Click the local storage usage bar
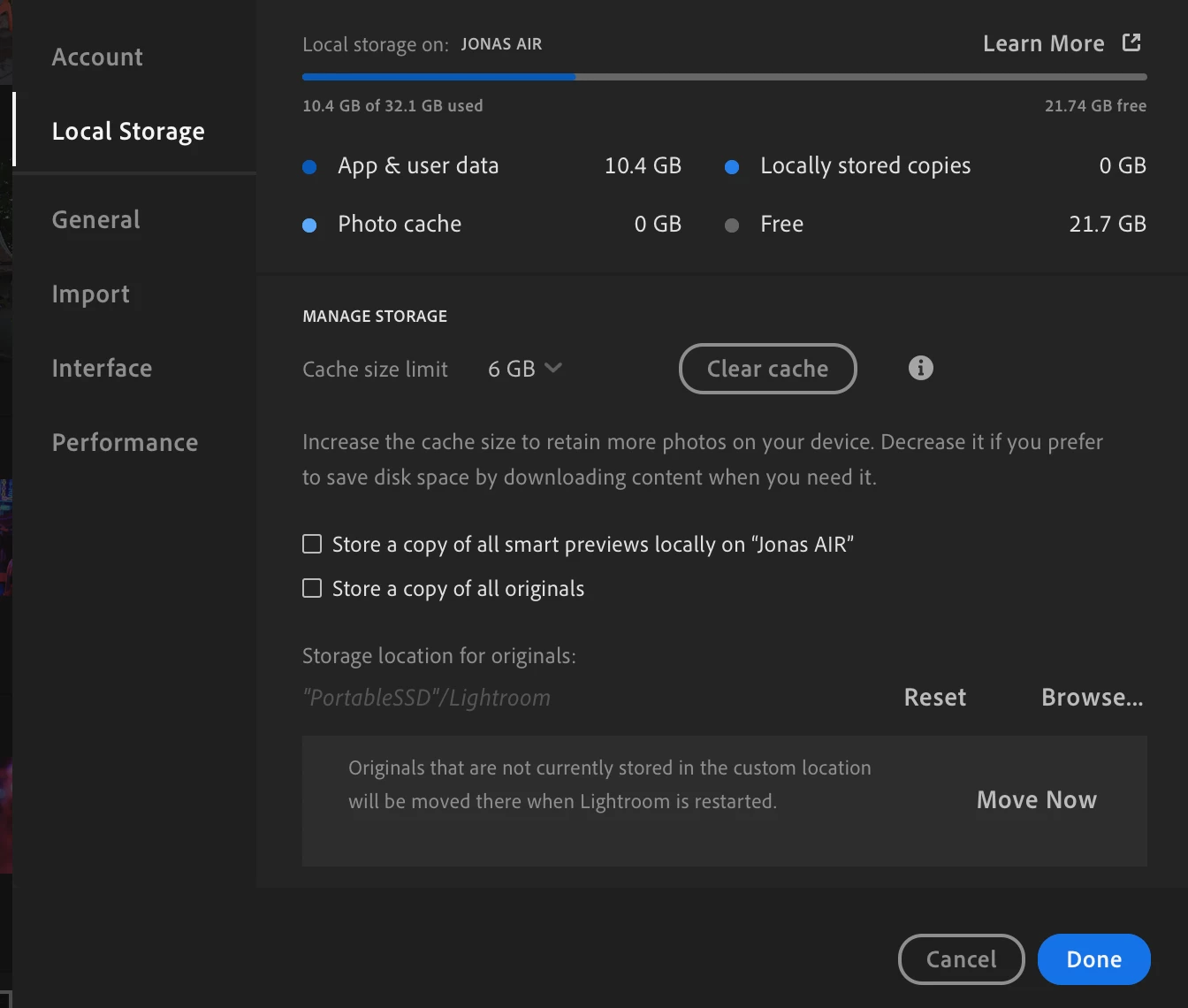1188x1008 pixels. [725, 77]
